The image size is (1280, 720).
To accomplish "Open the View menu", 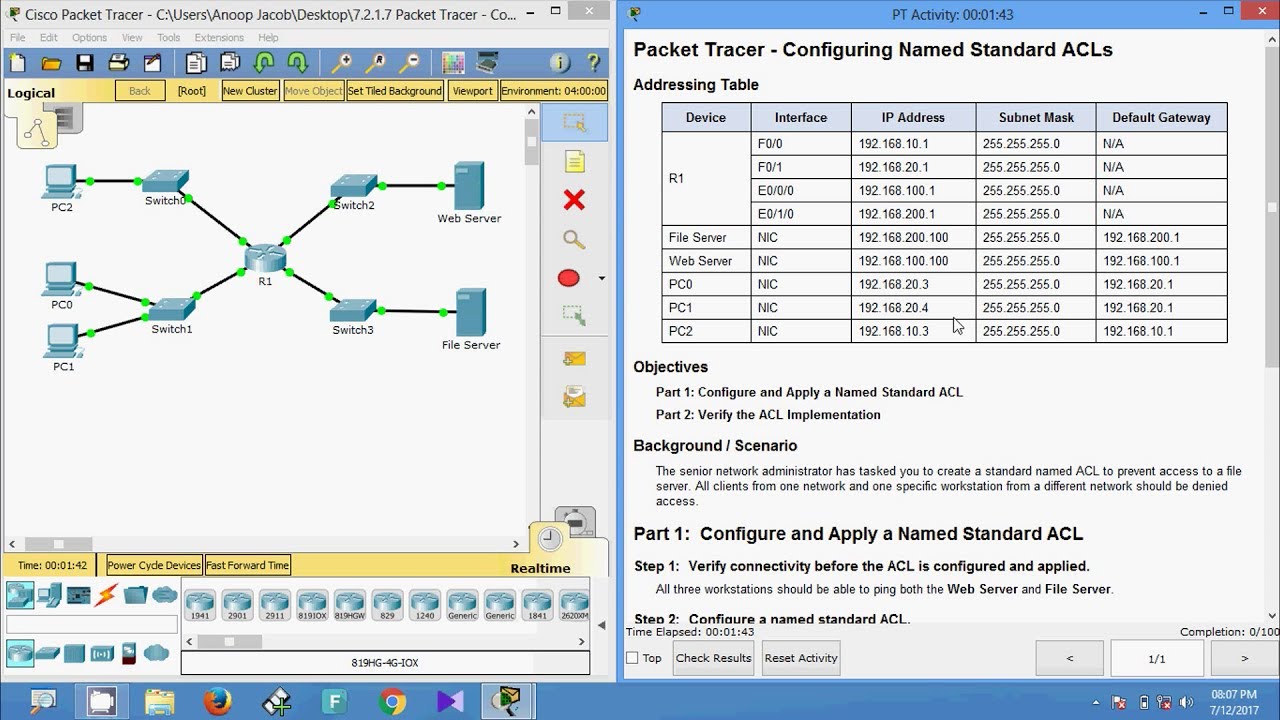I will pos(132,38).
